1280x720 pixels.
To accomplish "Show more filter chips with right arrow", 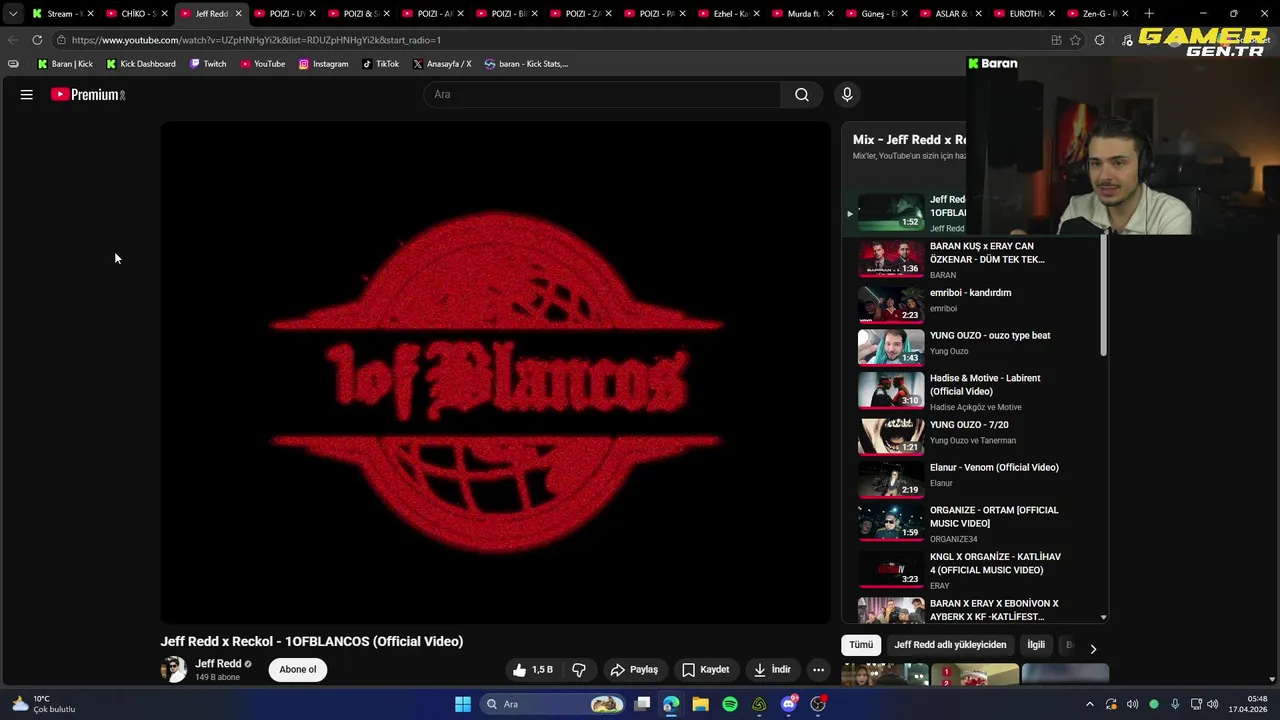I will 1093,649.
